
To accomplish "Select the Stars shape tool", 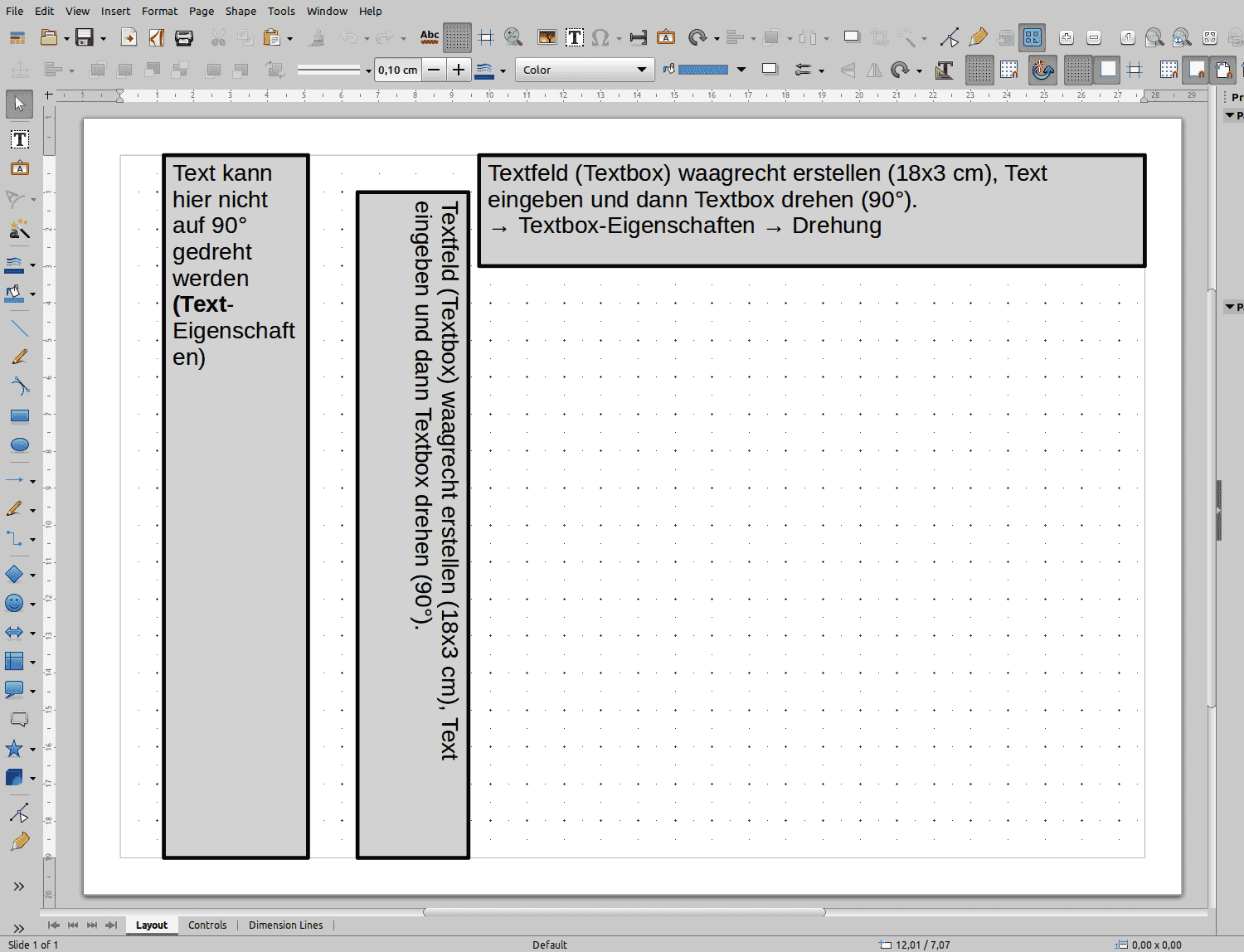I will click(14, 749).
